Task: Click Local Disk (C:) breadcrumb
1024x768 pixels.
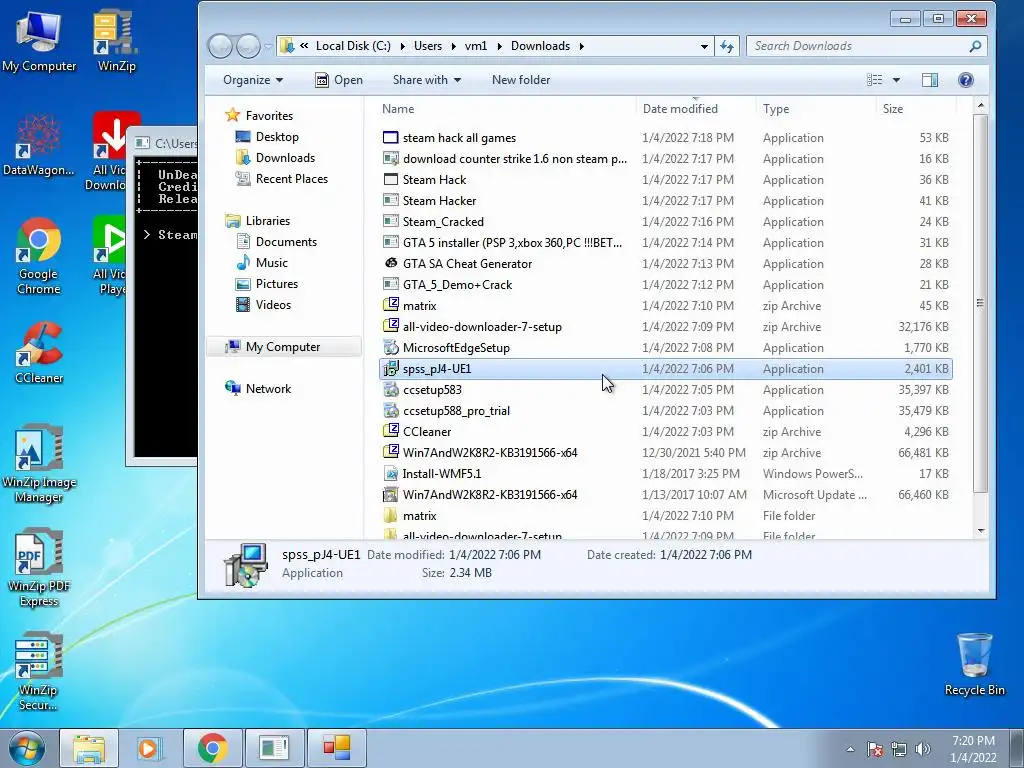Action: tap(353, 46)
